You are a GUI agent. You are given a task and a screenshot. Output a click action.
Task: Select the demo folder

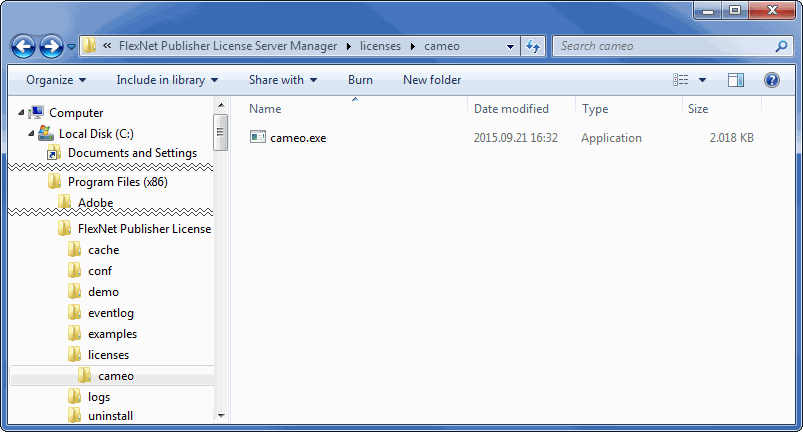click(103, 292)
